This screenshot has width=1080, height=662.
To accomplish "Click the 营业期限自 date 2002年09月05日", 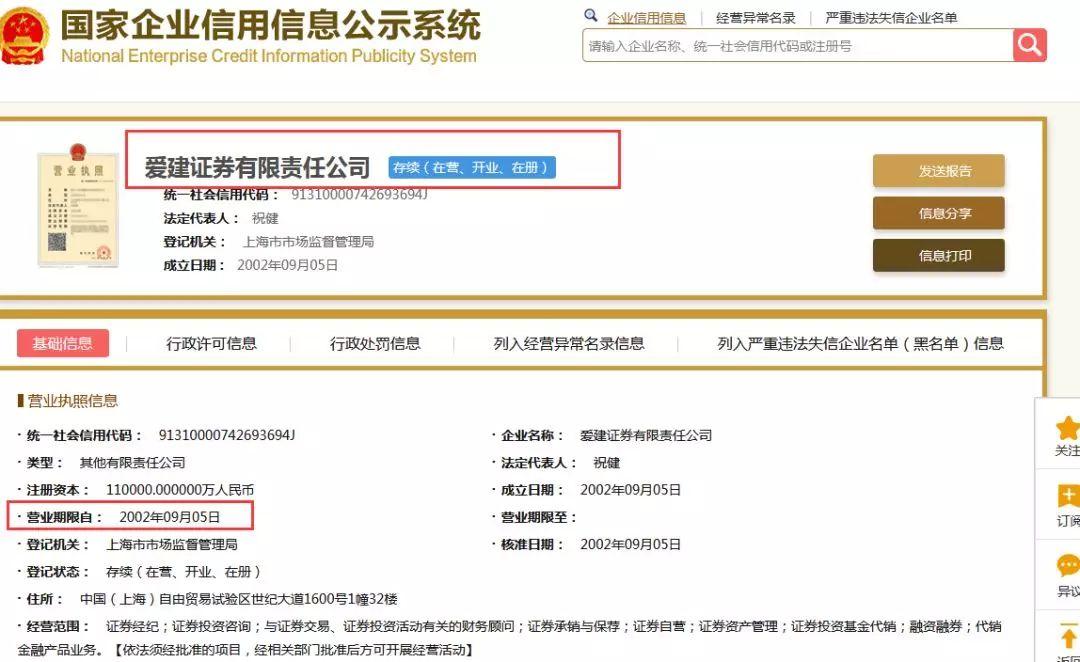I will click(169, 517).
